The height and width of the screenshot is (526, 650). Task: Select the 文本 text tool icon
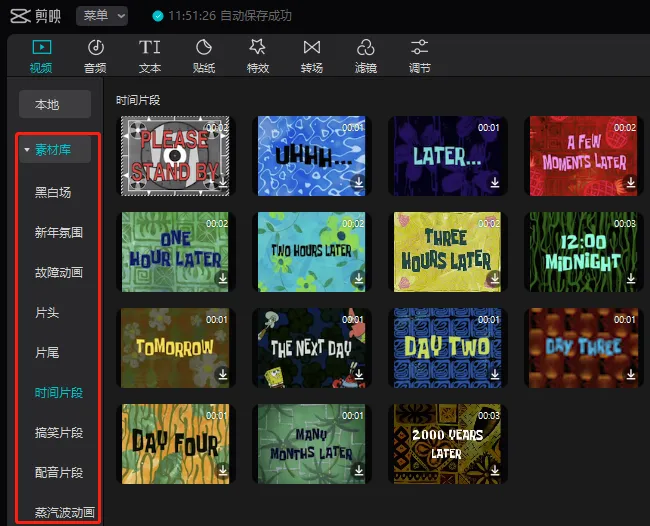coord(149,48)
